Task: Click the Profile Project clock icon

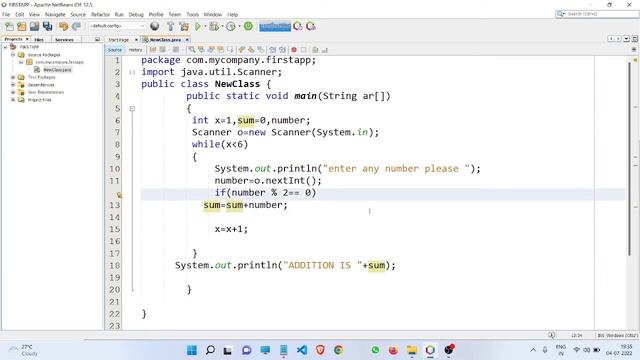Action: coord(231,27)
